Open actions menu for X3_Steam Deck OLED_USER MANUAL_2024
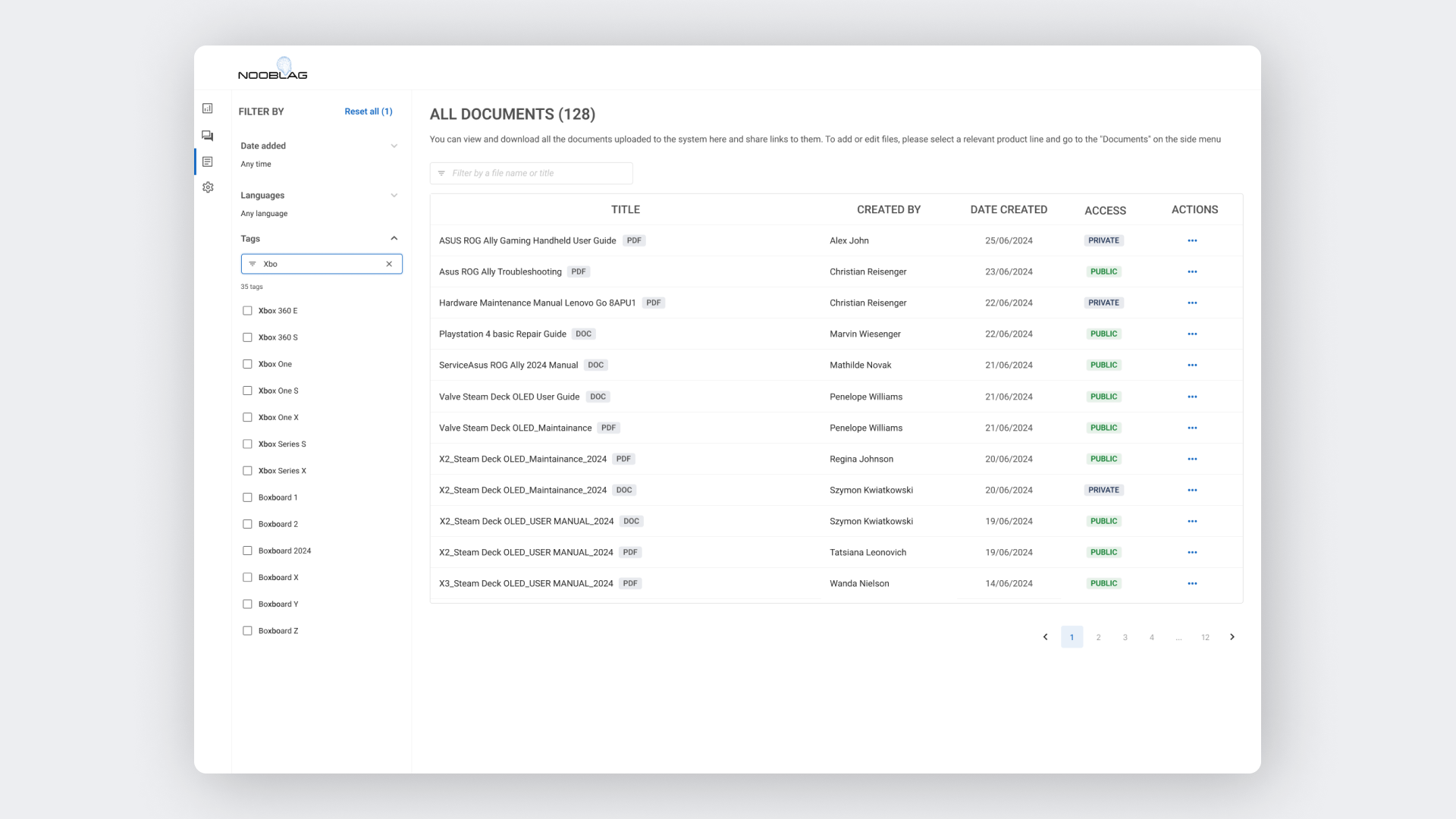Screen dimensions: 1456x819 click(1192, 583)
